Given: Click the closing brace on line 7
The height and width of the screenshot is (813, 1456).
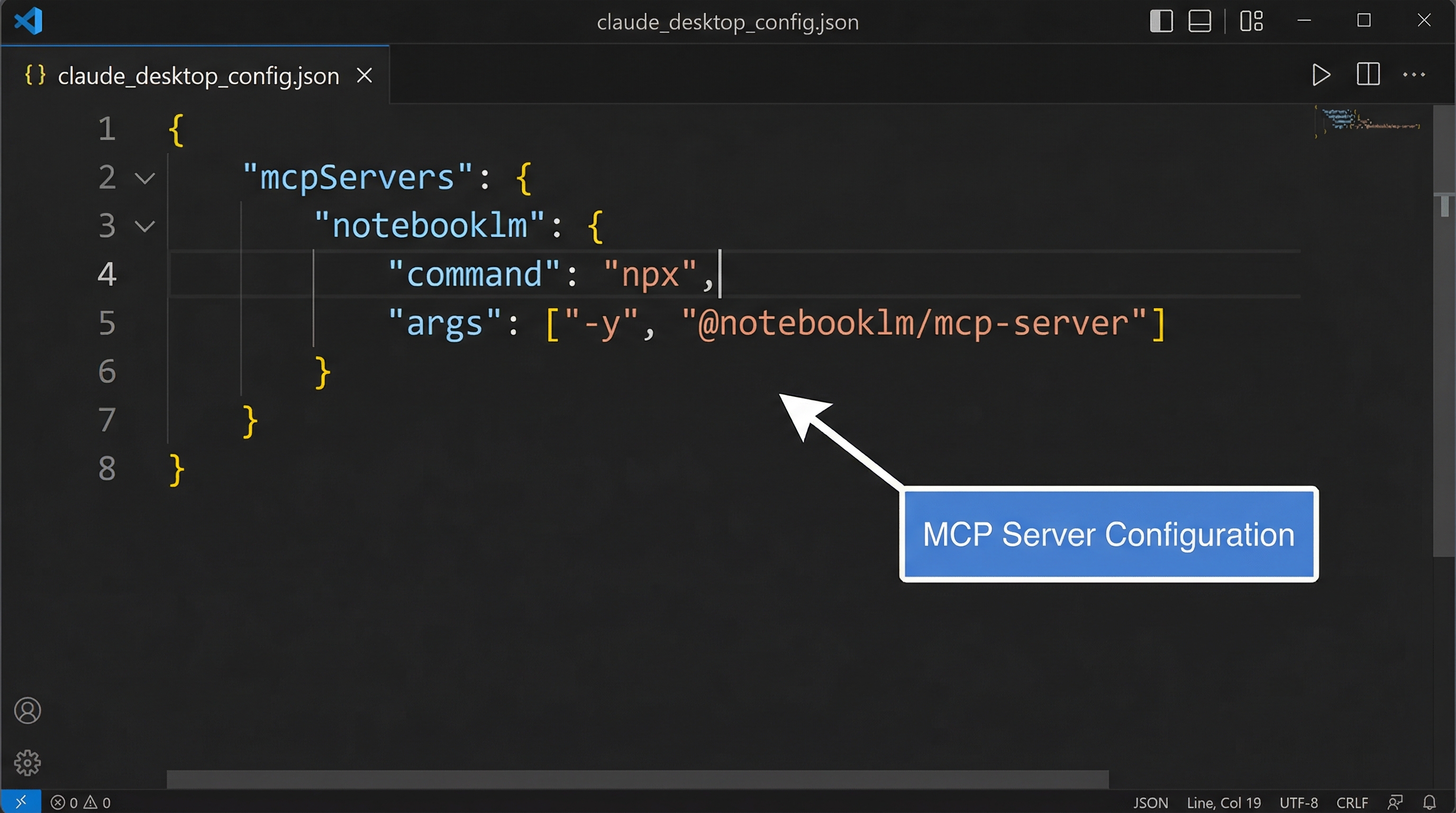Looking at the screenshot, I should click(250, 421).
